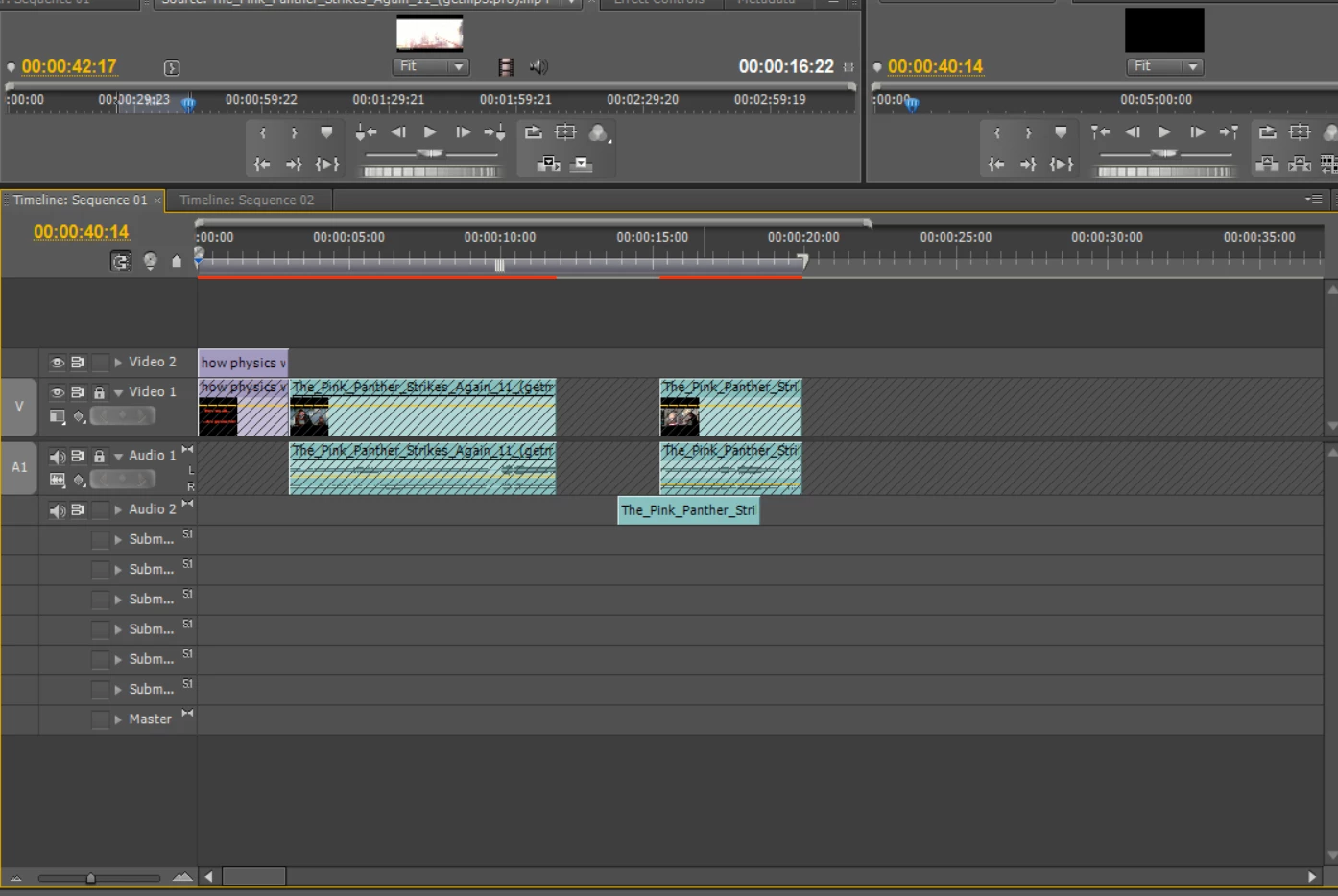This screenshot has width=1338, height=896.
Task: Select The_Pink_Panther_Stri clip on Audio 2
Action: (x=688, y=510)
